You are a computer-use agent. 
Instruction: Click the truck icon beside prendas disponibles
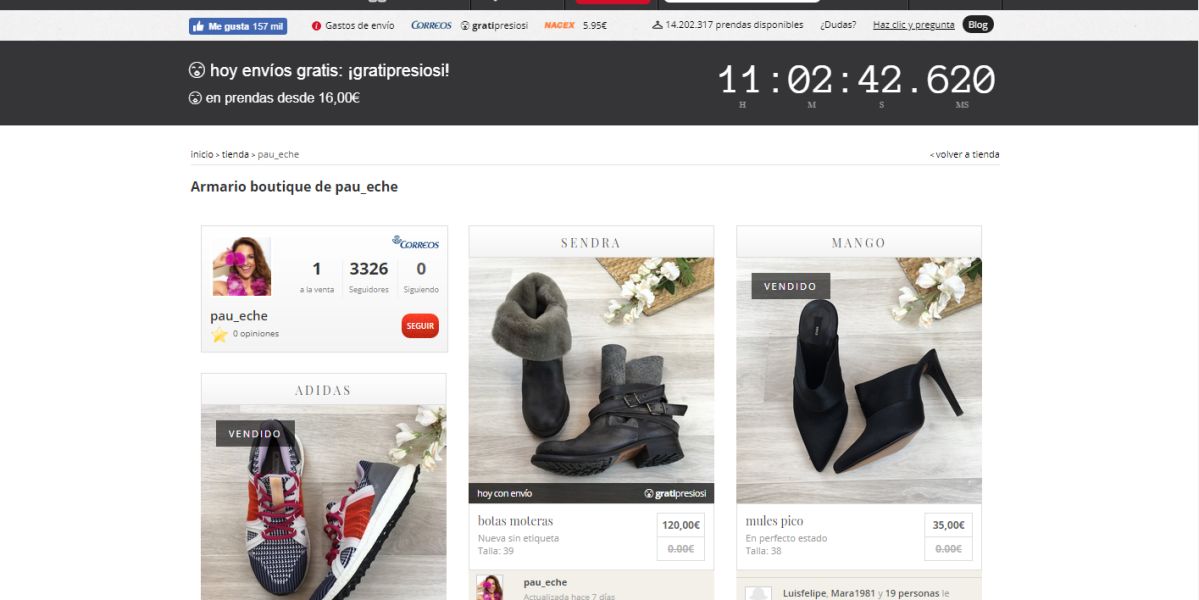point(657,24)
